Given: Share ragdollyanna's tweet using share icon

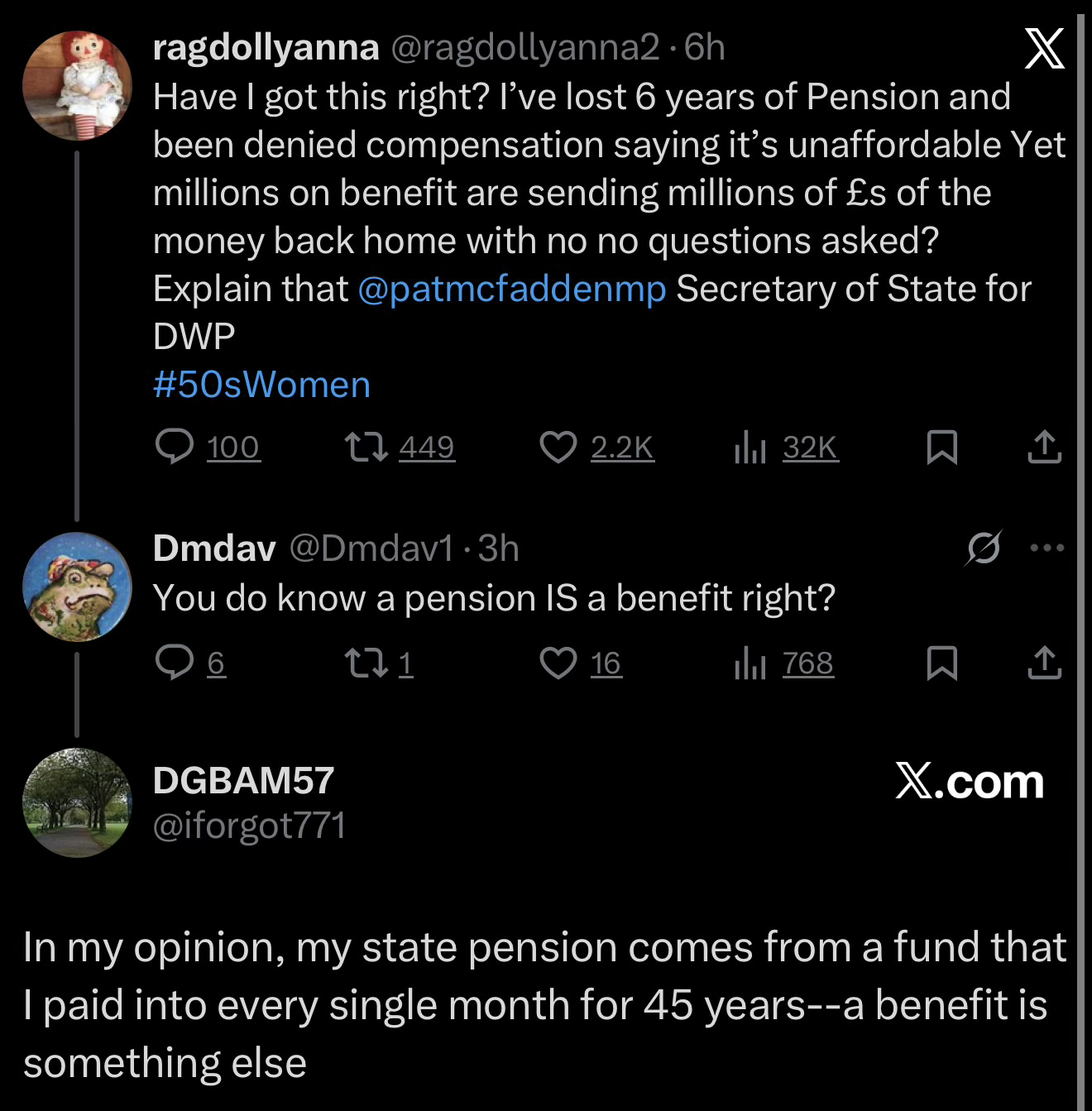Looking at the screenshot, I should tap(1044, 447).
